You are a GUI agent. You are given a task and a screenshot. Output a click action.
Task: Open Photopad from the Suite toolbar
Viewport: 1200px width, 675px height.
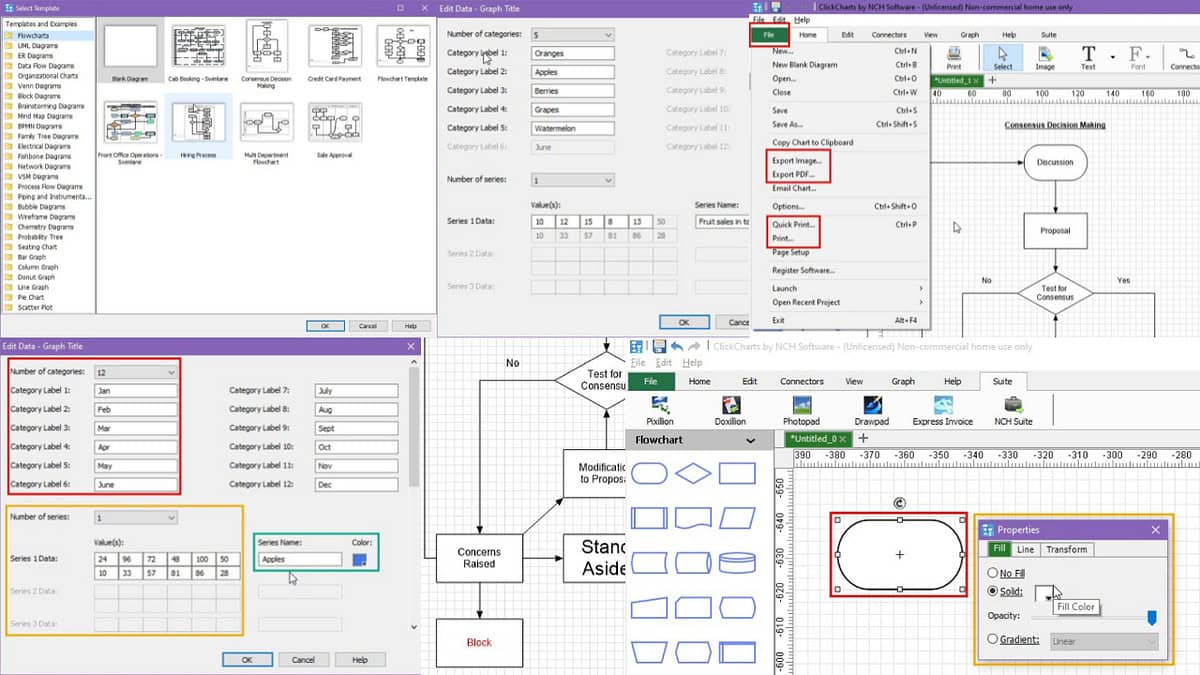click(802, 410)
